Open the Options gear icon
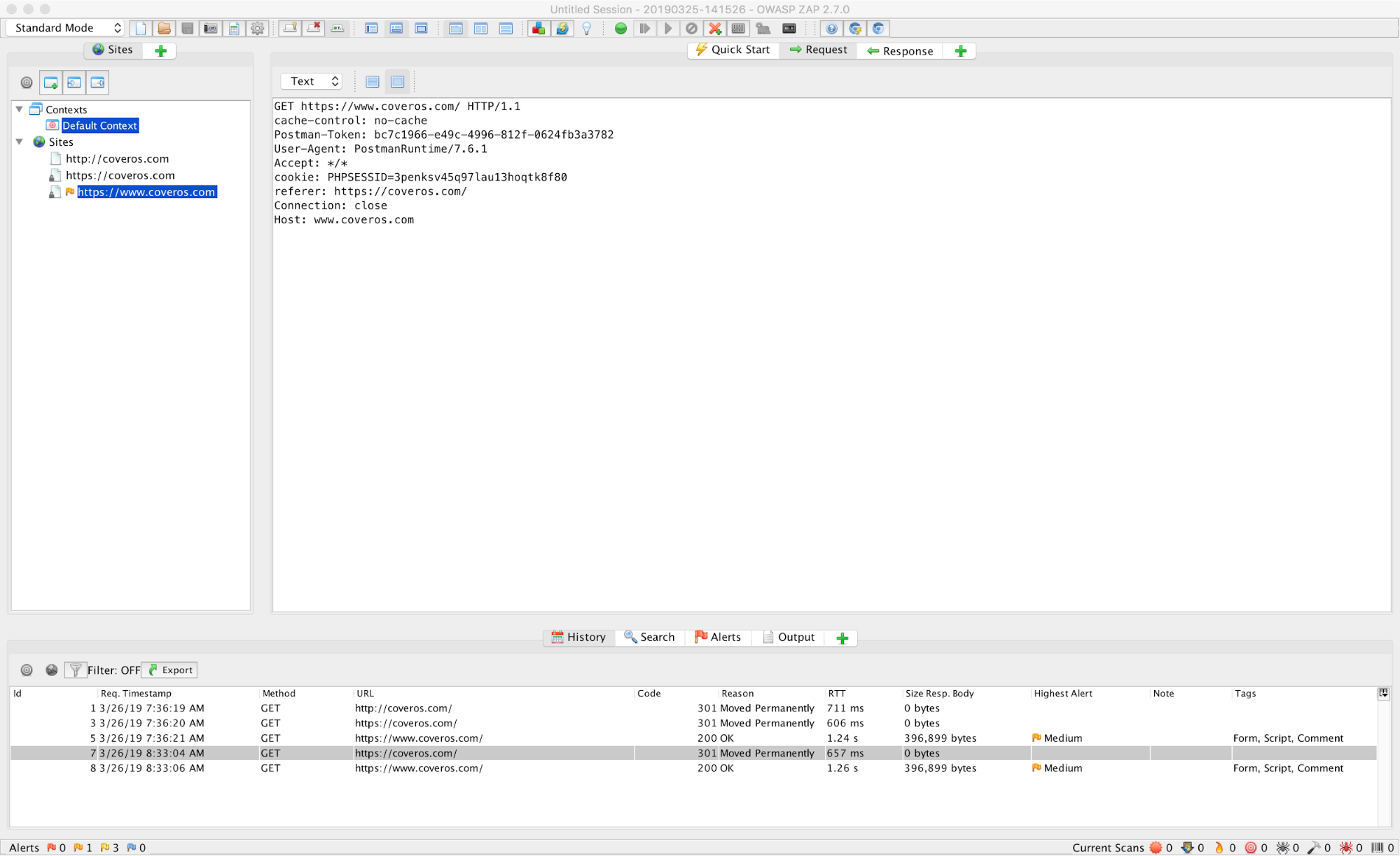This screenshot has width=1400, height=856. point(258,28)
